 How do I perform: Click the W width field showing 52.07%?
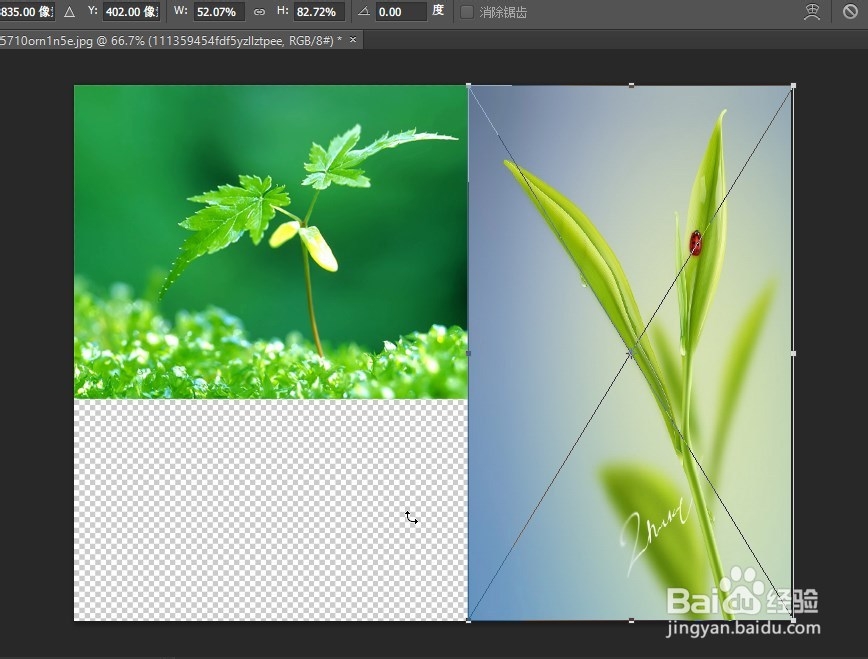[x=219, y=12]
